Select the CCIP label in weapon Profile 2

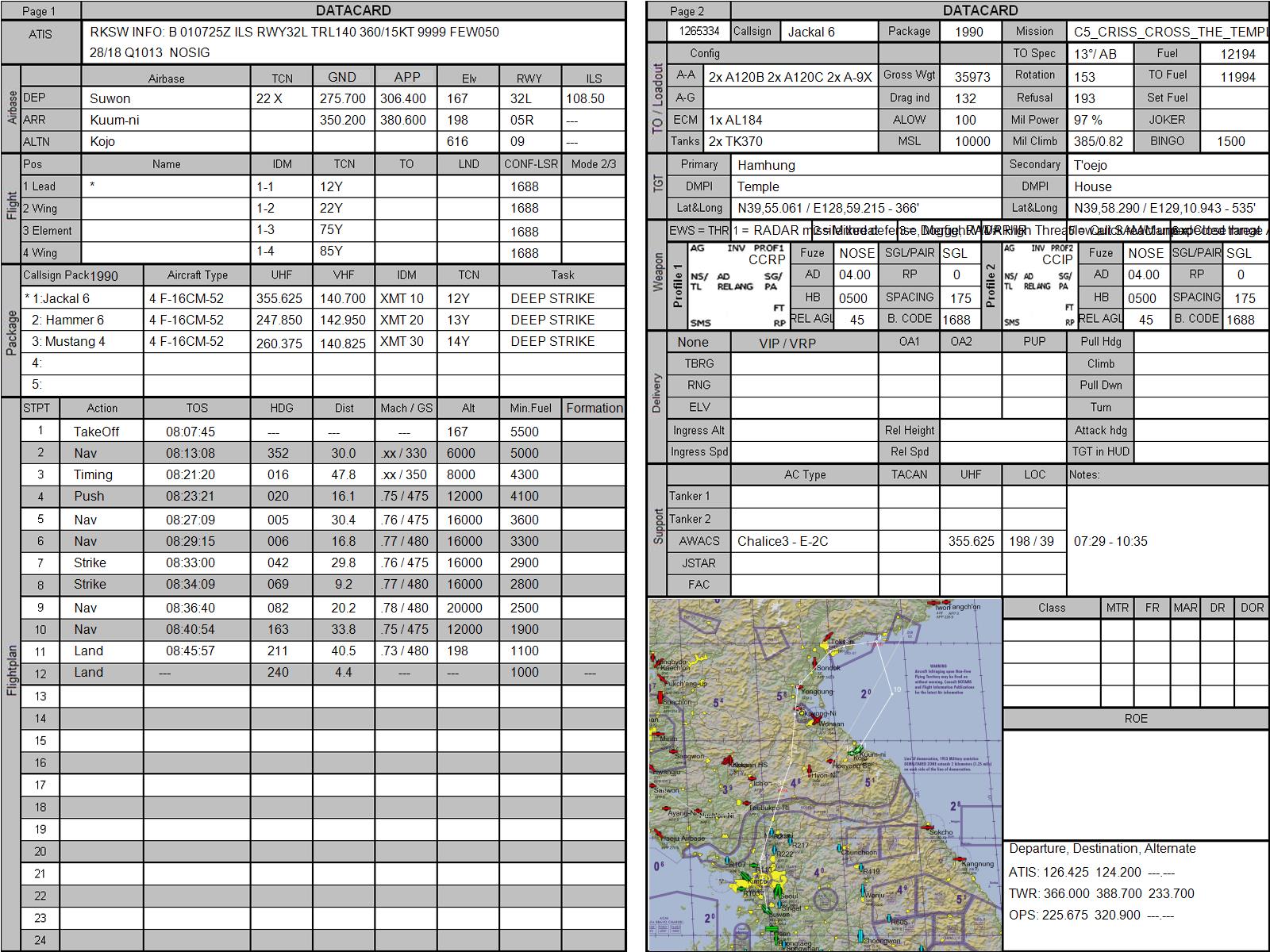tap(1056, 259)
